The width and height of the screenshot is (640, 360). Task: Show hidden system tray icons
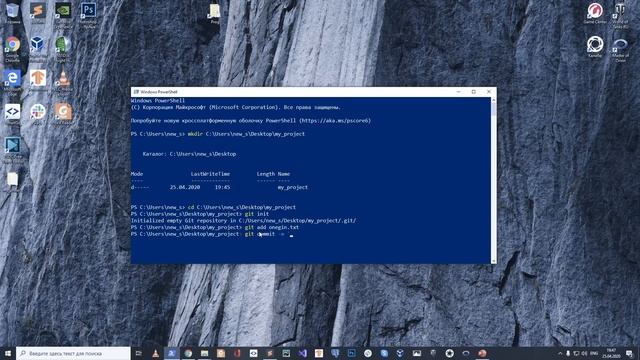pos(560,353)
